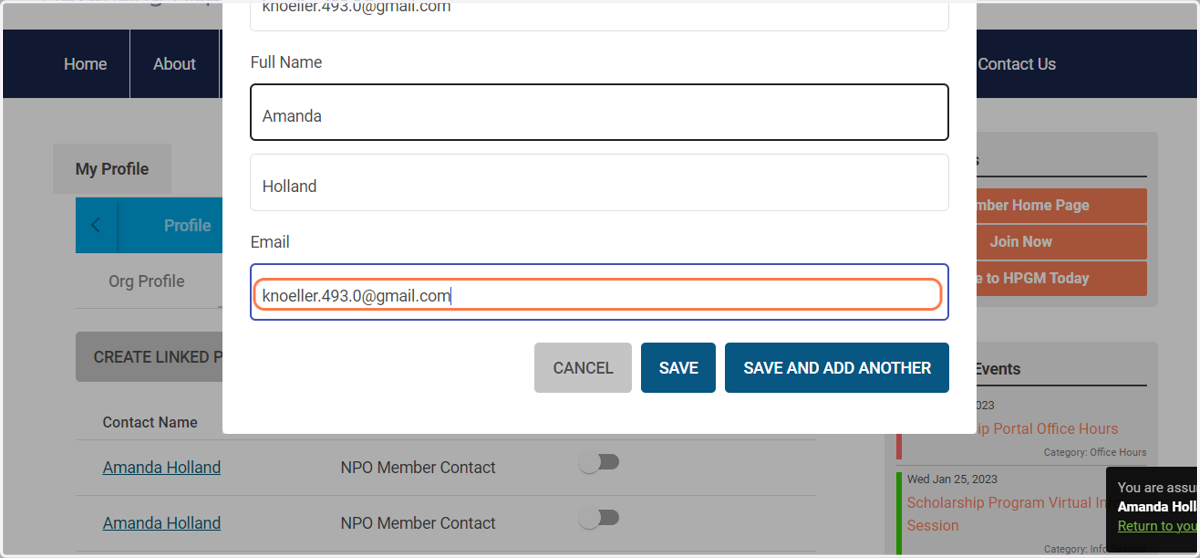Click second row NPO Member Contact text

[x=418, y=523]
